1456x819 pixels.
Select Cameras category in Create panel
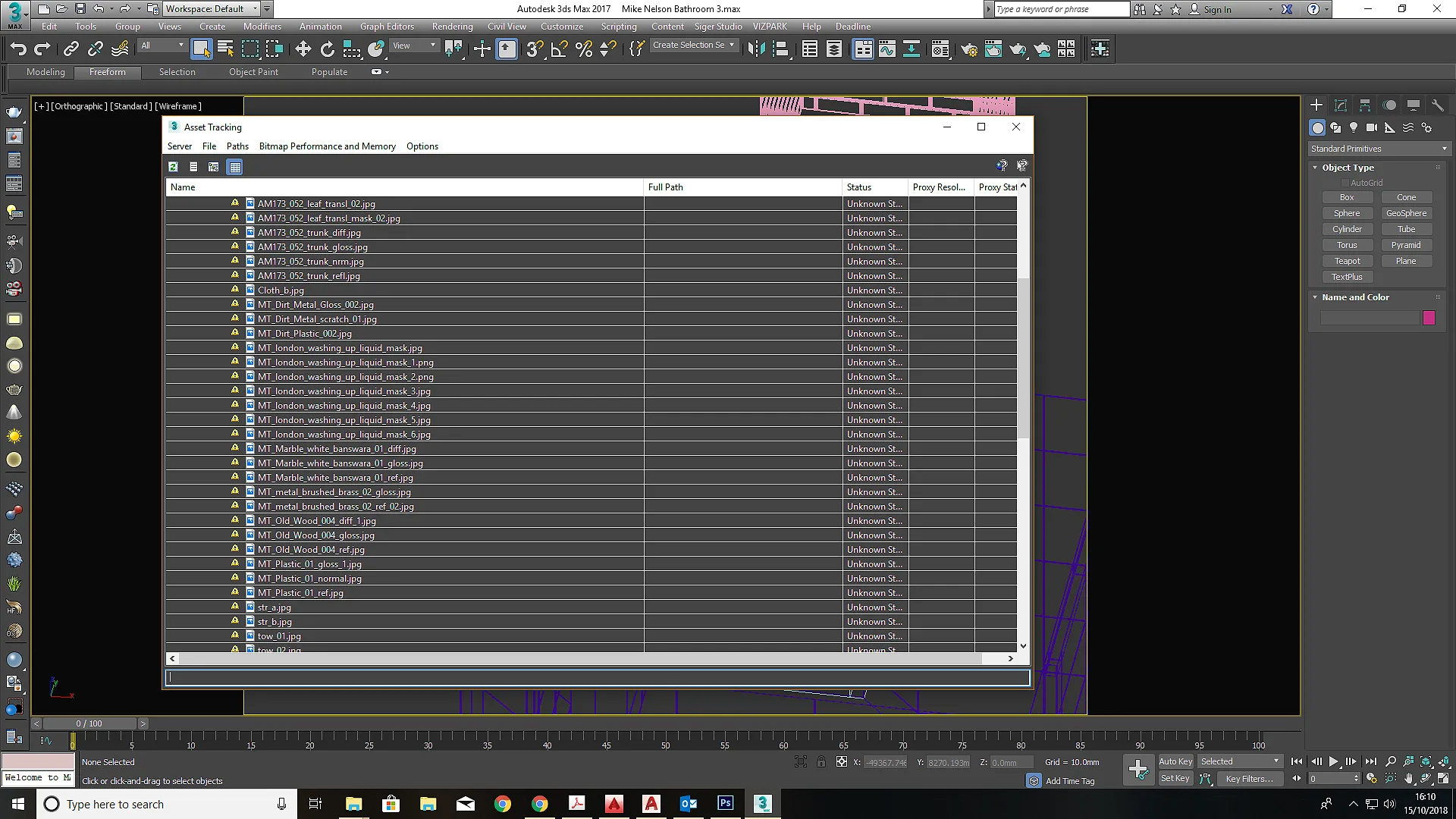(1371, 127)
